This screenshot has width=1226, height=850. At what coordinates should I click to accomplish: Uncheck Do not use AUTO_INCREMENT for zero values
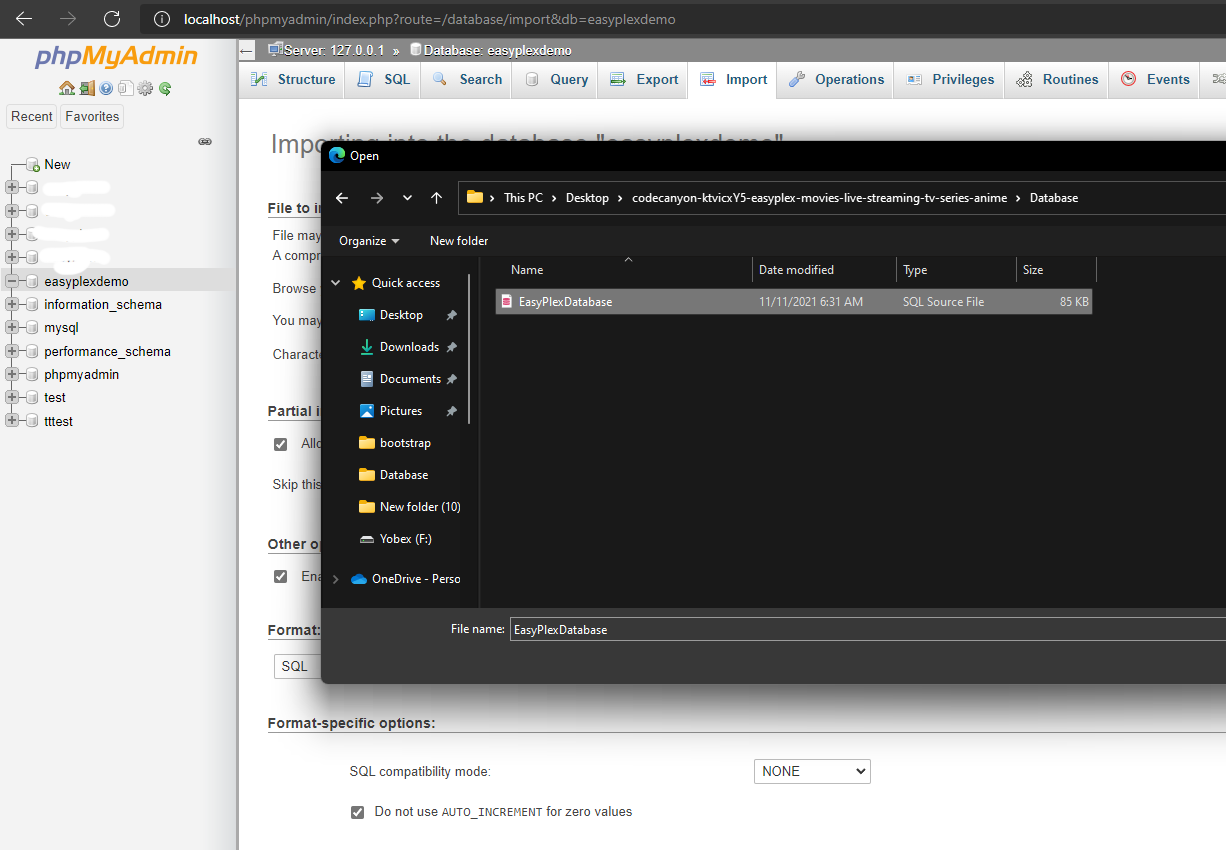point(357,812)
